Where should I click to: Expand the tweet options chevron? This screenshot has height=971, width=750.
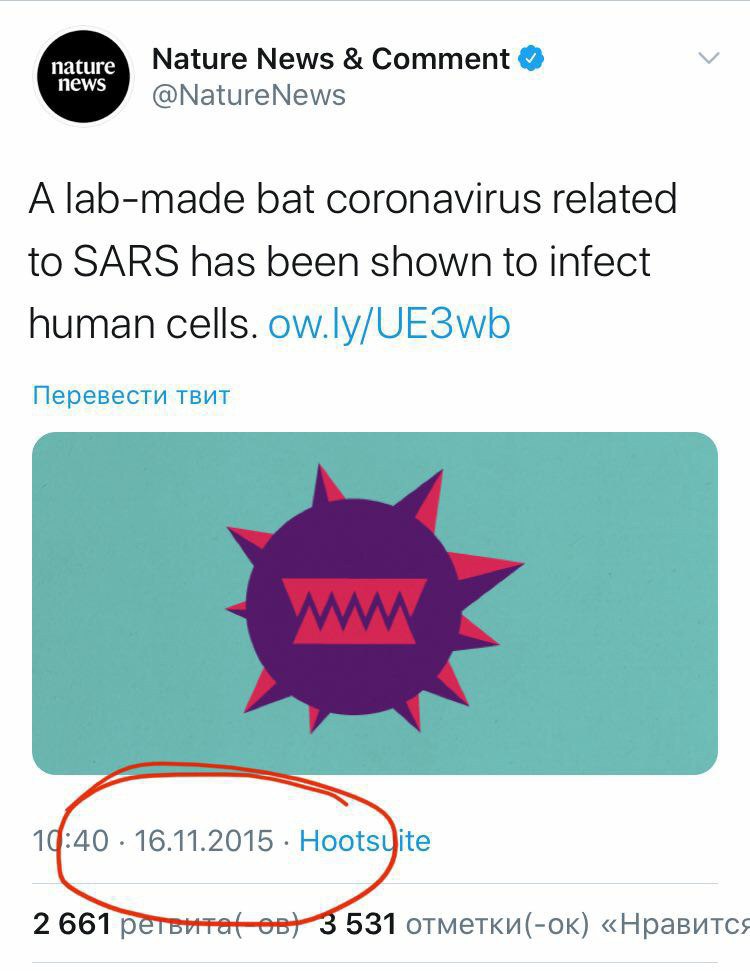point(708,59)
